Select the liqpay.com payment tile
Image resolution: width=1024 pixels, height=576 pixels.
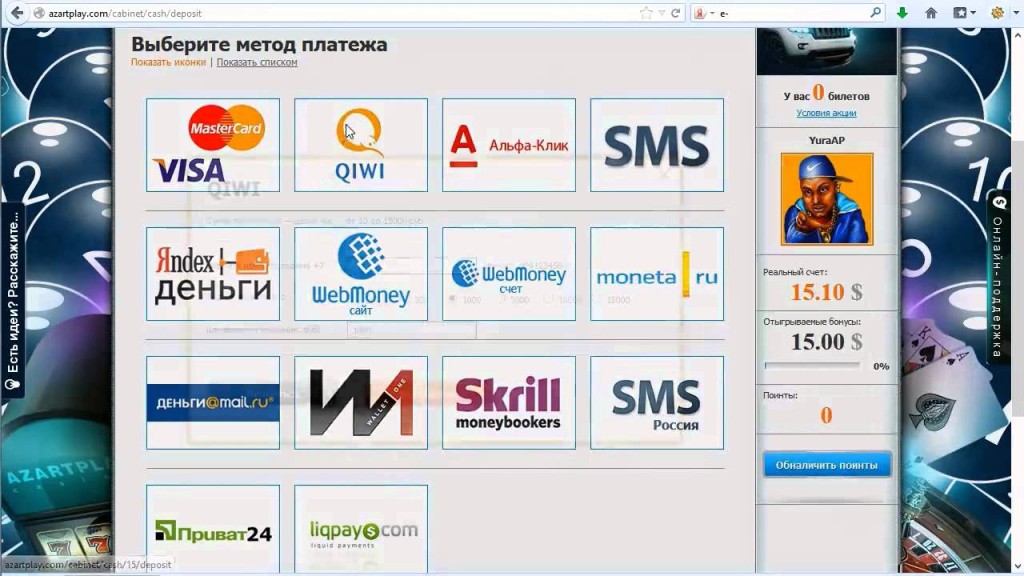(360, 530)
